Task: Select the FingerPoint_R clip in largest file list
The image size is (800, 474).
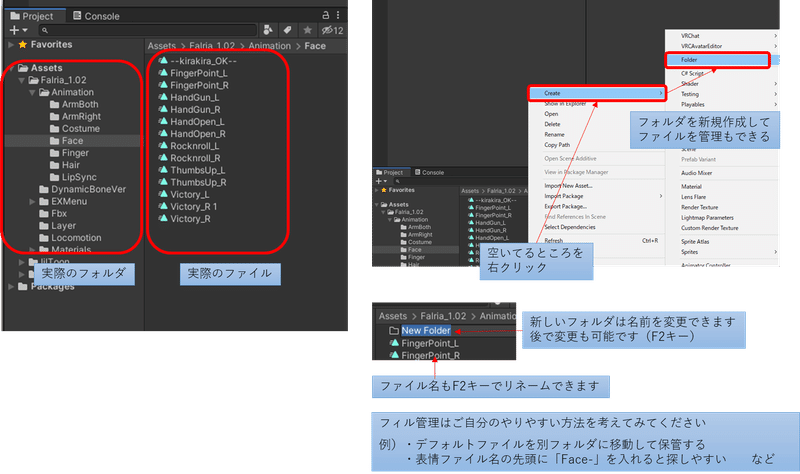Action: click(x=193, y=85)
